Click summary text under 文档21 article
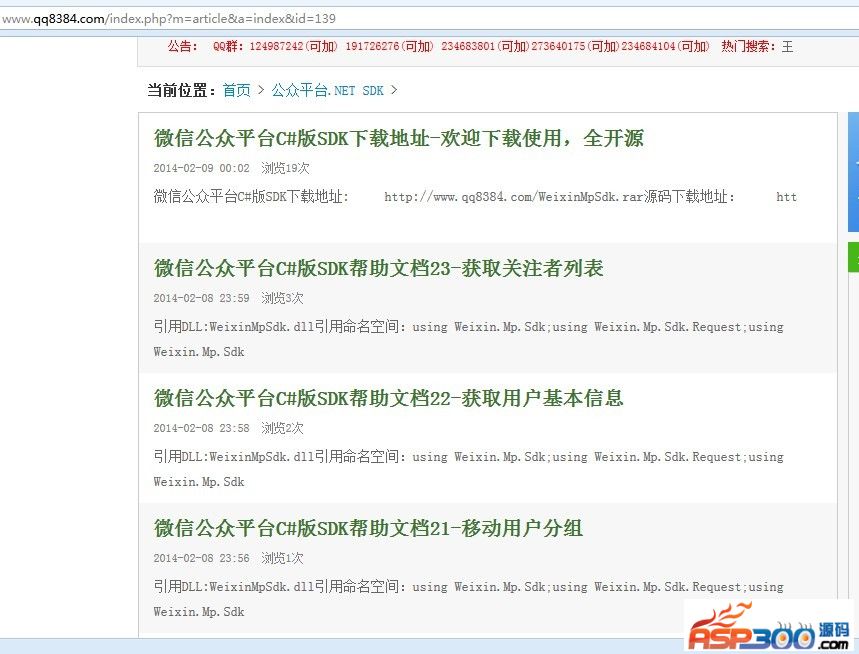 coord(468,599)
